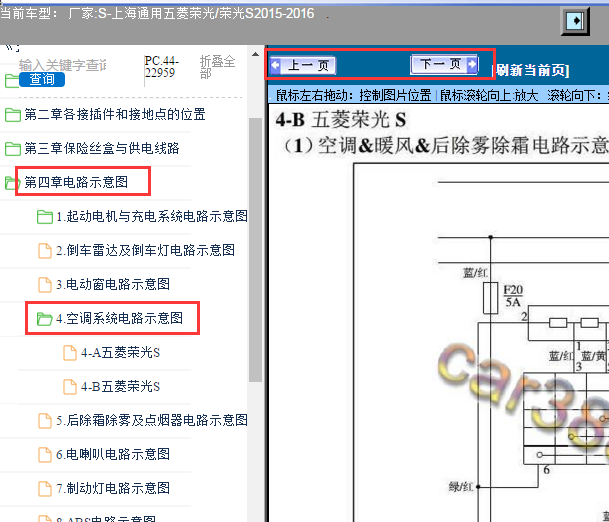The width and height of the screenshot is (609, 522).
Task: Click the sidebar vertical scrollbar thumb
Action: click(255, 250)
